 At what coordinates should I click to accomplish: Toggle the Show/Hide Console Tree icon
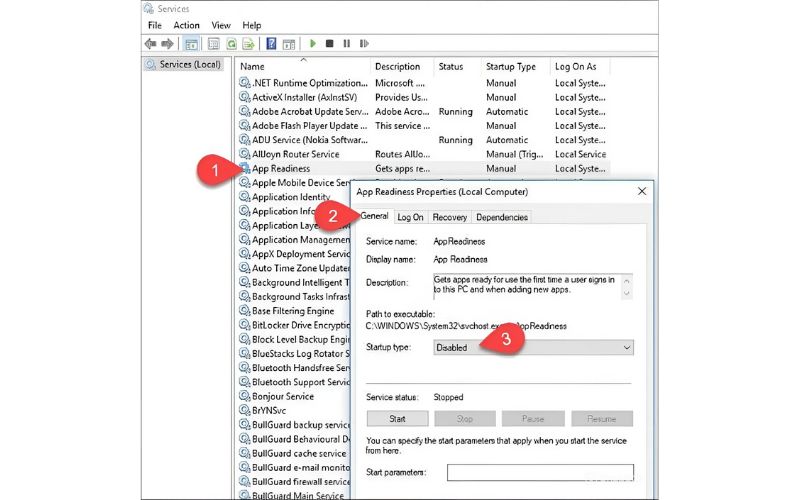pos(191,44)
